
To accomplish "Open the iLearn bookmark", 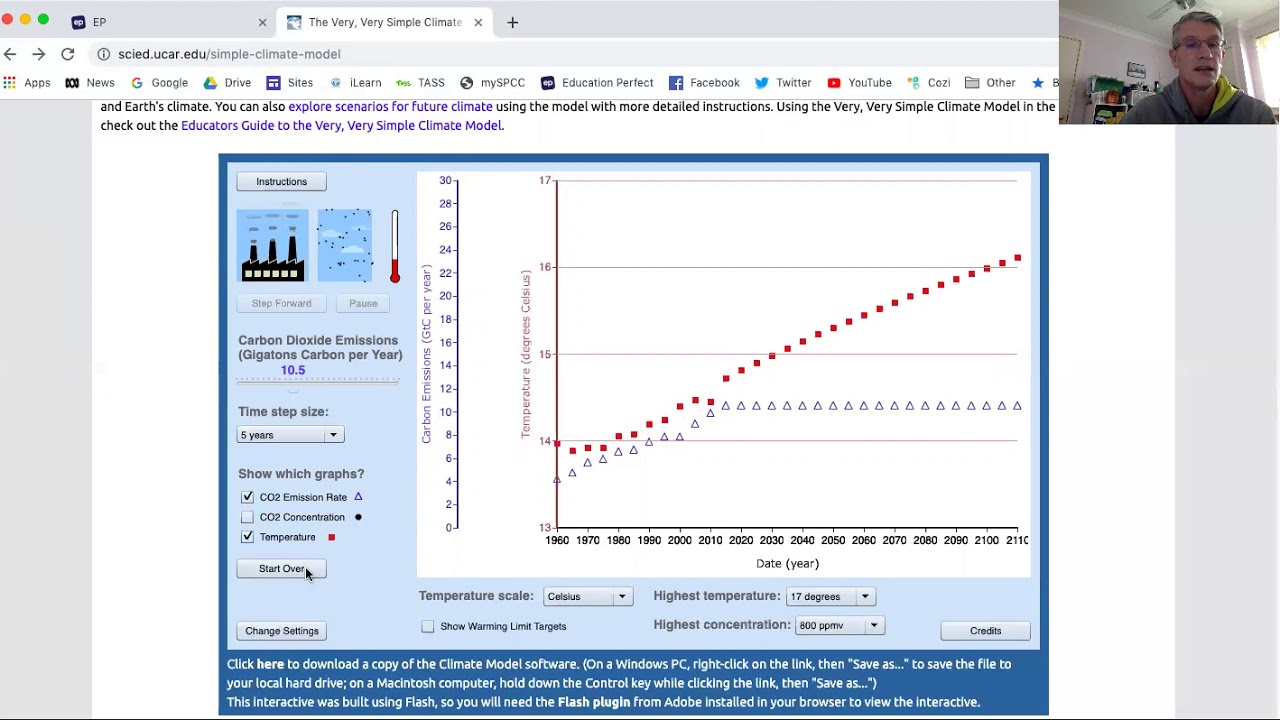I will click(x=355, y=83).
